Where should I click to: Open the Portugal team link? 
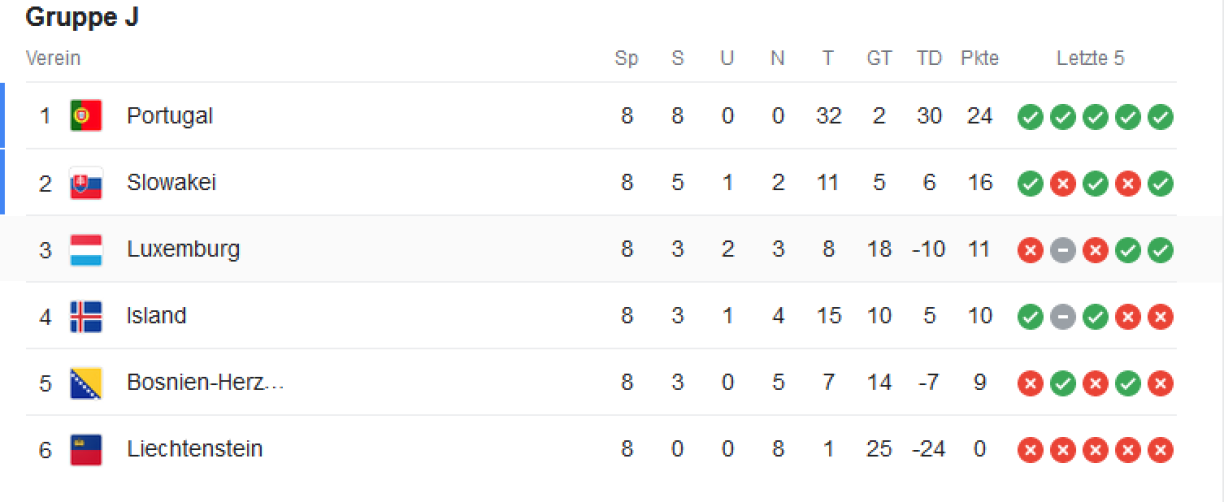click(170, 116)
